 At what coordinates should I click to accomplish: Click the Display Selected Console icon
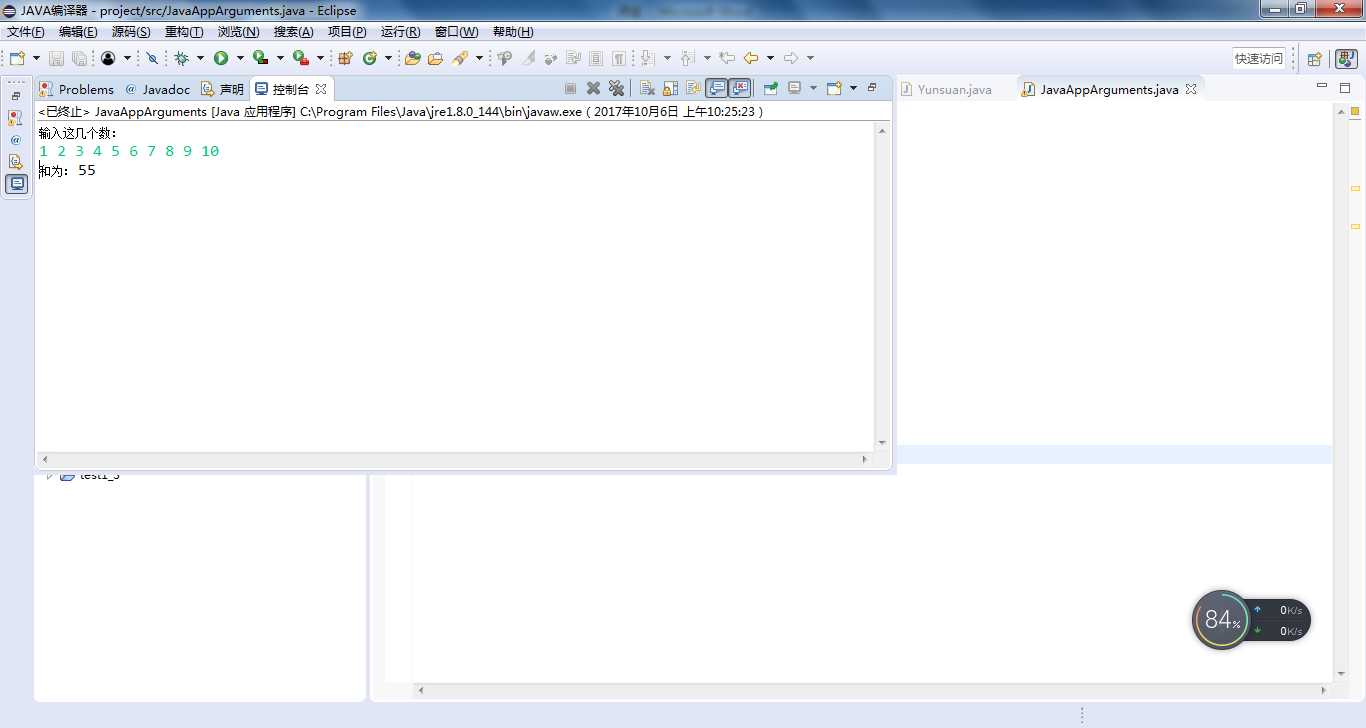[x=795, y=88]
